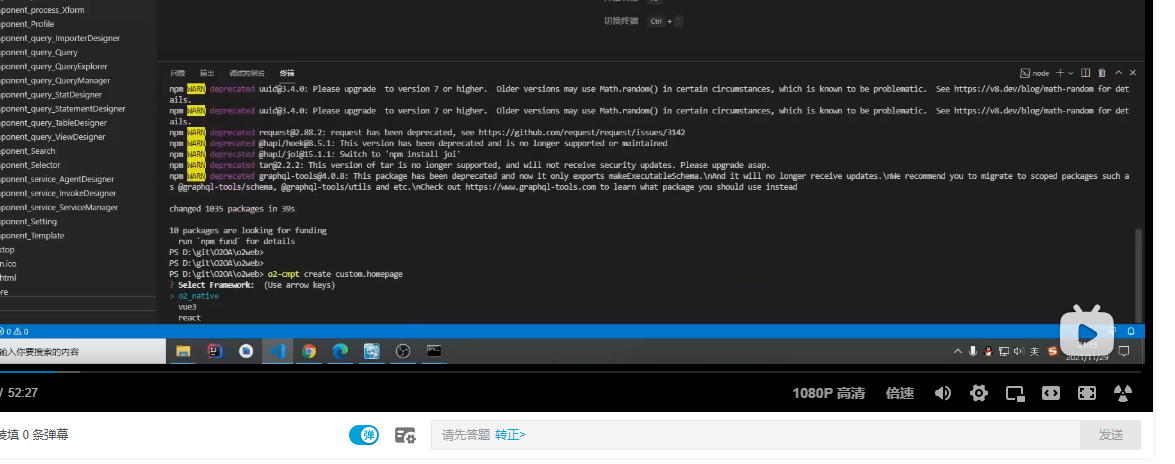Image resolution: width=1175 pixels, height=464 pixels.
Task: Enable picture-in-picture mode in the player
Action: tap(1015, 393)
